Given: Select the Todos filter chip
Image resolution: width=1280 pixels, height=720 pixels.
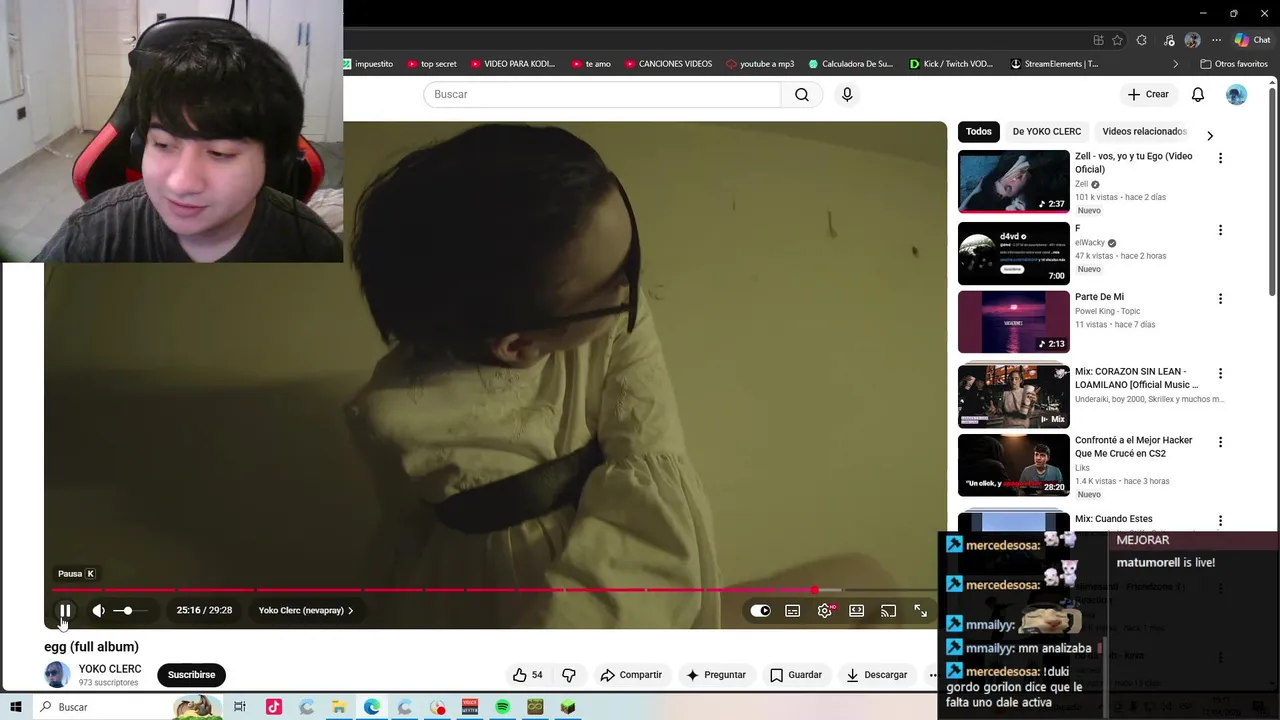Looking at the screenshot, I should (x=979, y=131).
